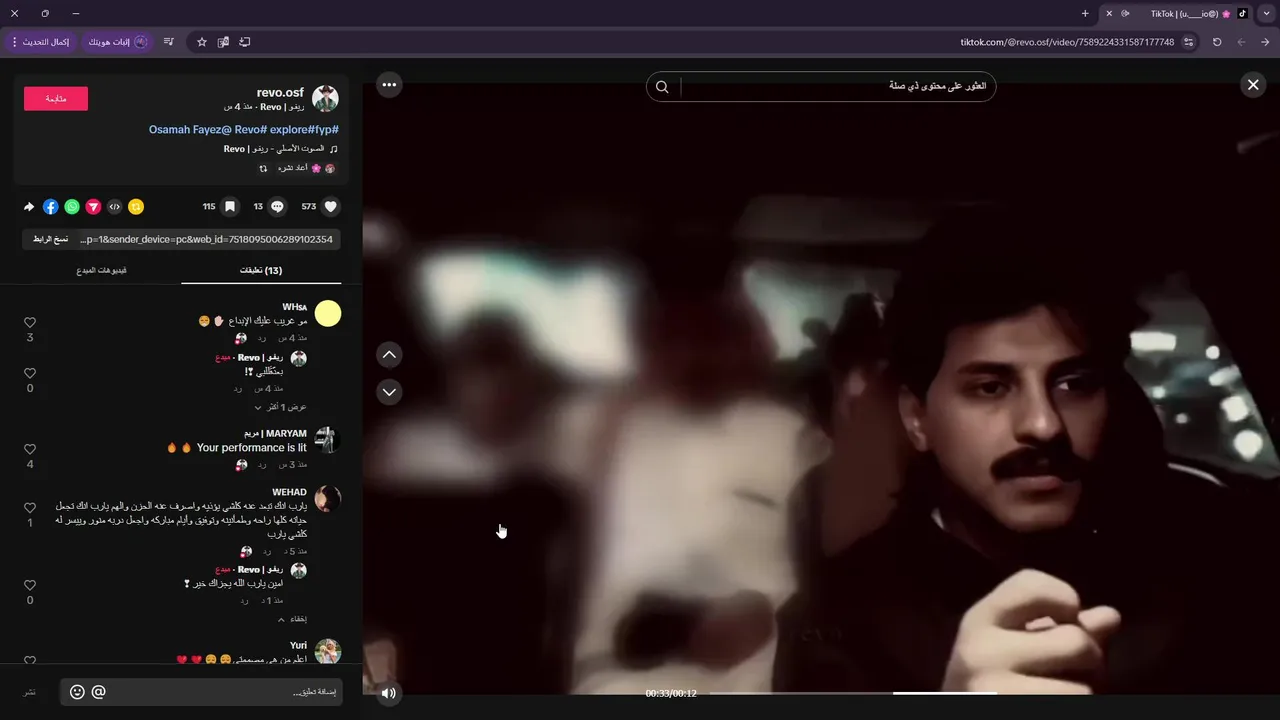The width and height of the screenshot is (1280, 720).
Task: Go back in browser history
Action: pos(1265,42)
